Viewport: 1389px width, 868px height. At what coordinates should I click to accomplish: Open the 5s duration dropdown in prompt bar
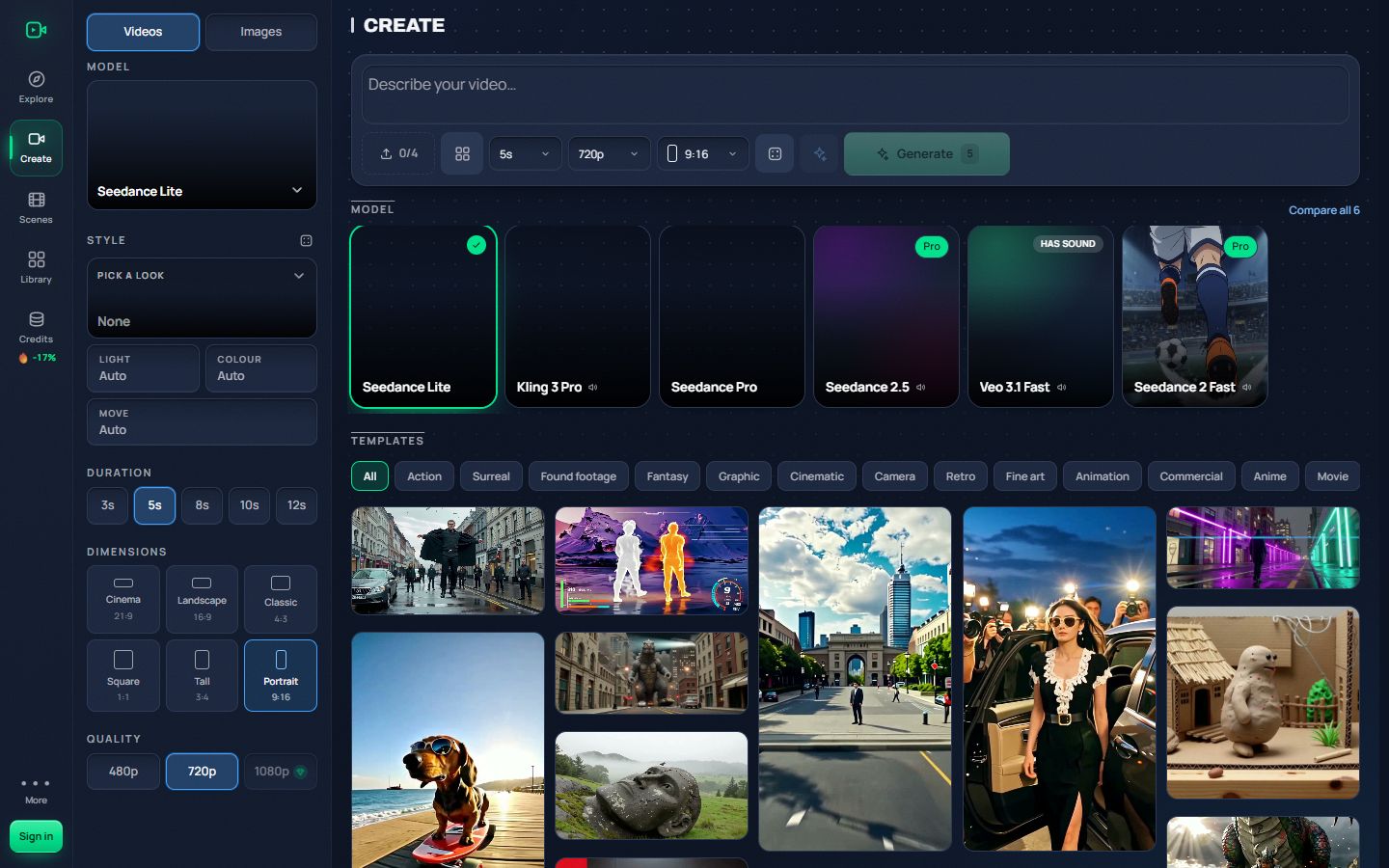(525, 154)
